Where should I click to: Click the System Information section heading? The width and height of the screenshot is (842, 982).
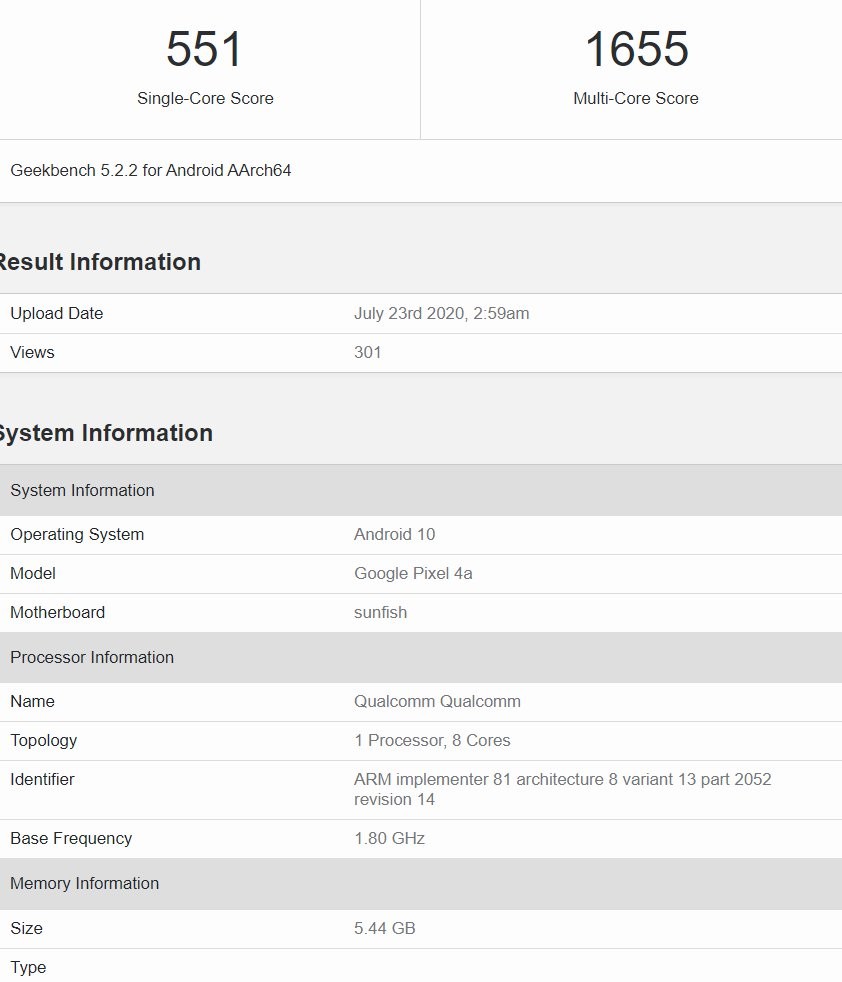click(104, 433)
